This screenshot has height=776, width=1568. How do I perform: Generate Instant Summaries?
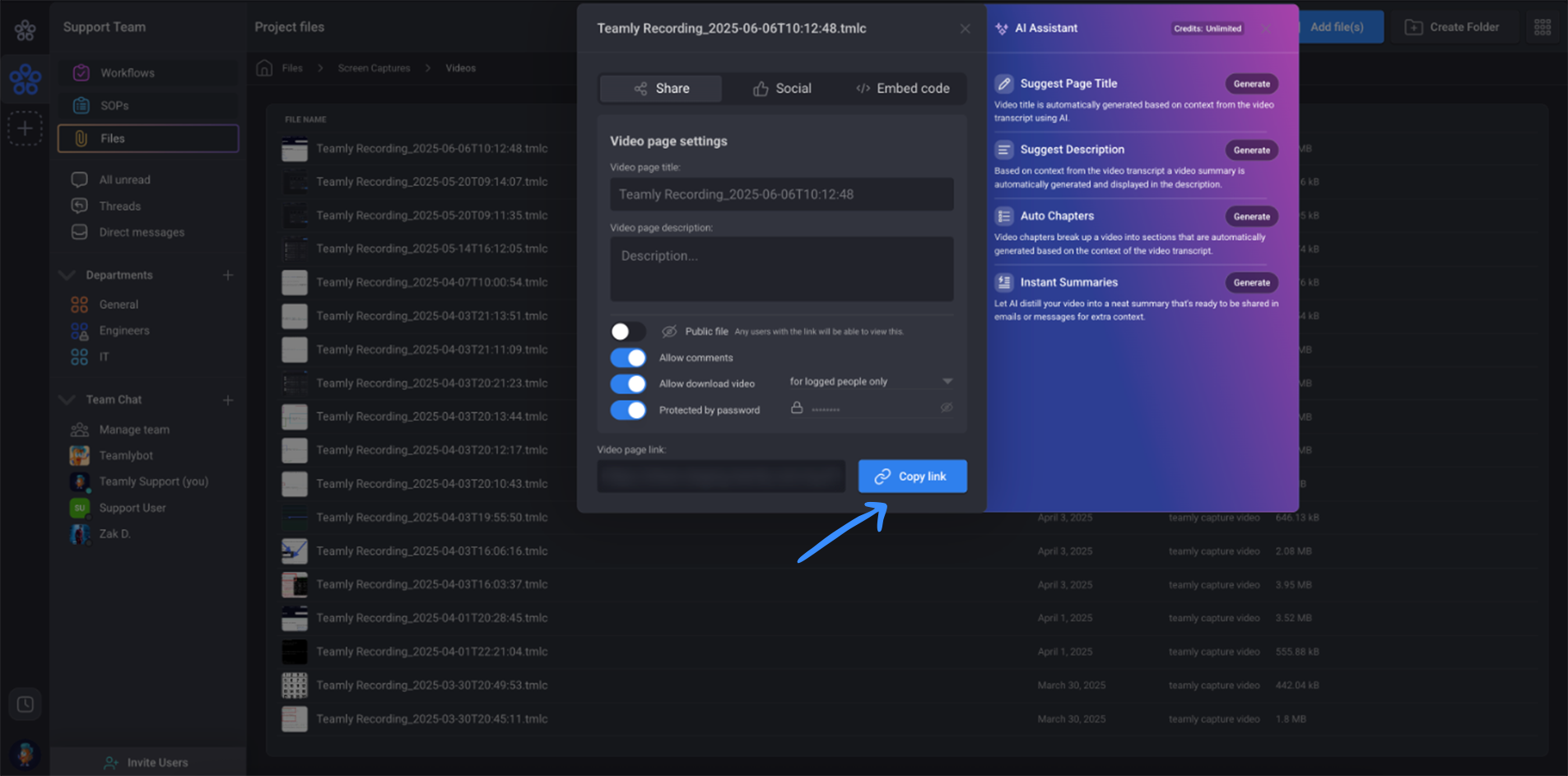pos(1251,282)
